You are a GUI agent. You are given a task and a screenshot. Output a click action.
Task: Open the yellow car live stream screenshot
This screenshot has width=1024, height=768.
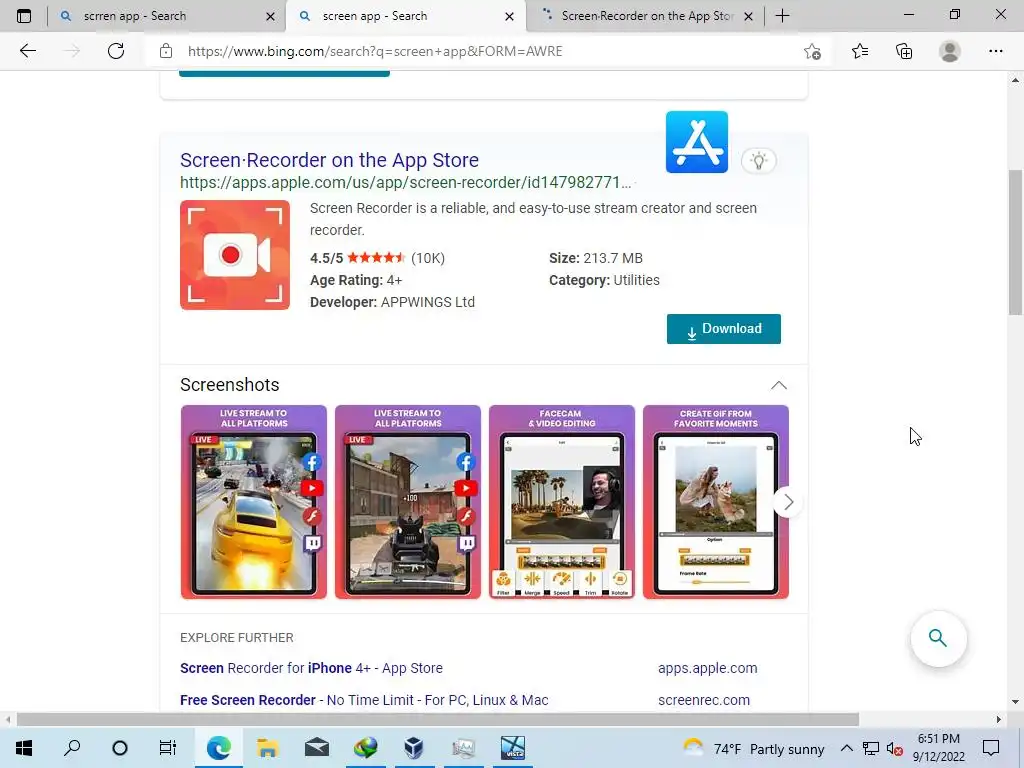pos(254,502)
